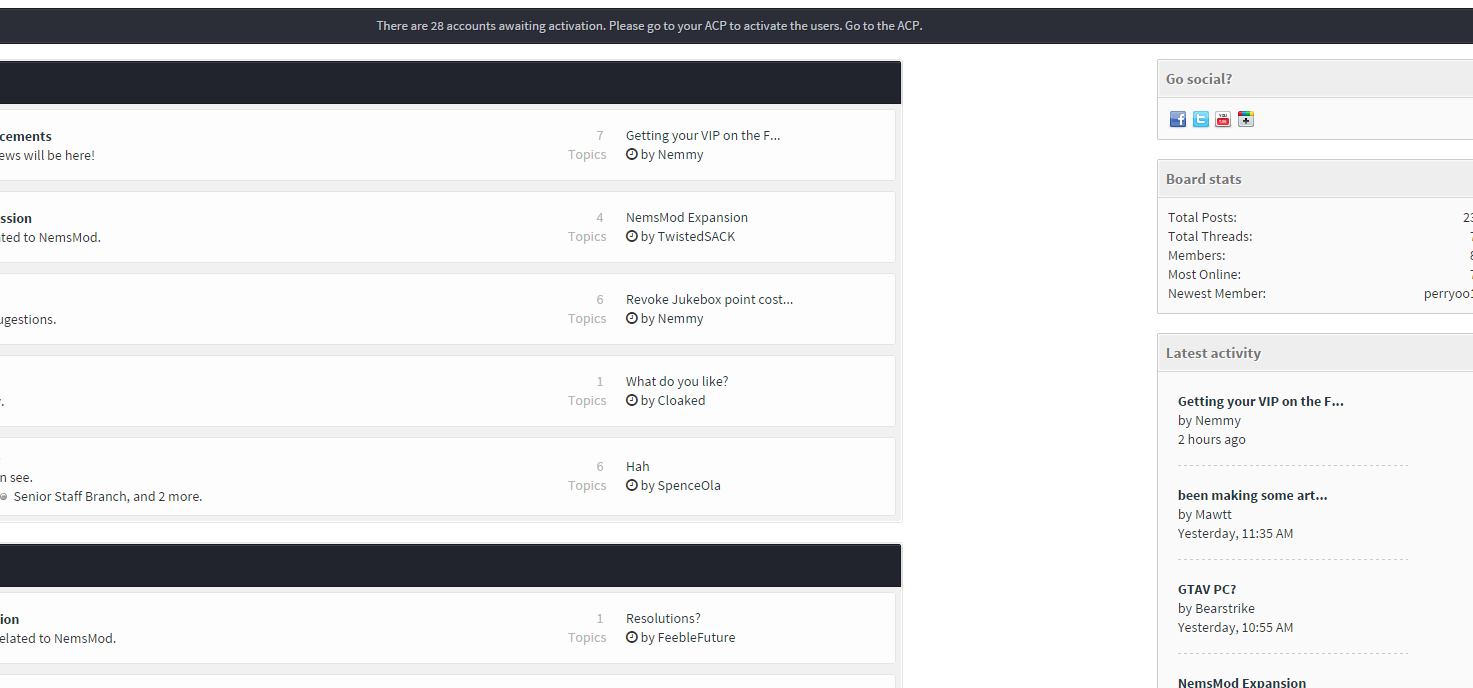Open the "Hah" last post link
This screenshot has height=688, width=1473.
637,466
